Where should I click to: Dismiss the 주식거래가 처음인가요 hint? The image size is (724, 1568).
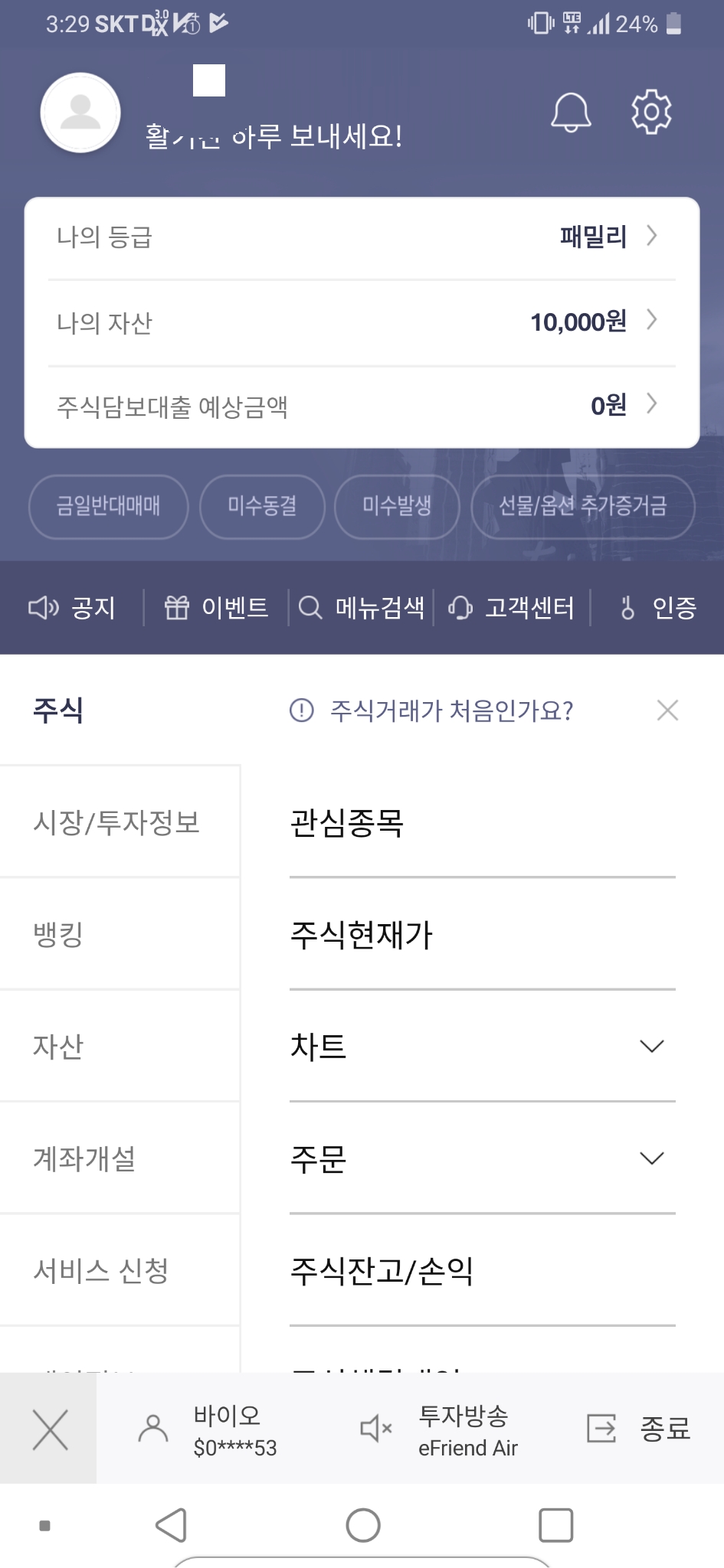(x=667, y=710)
